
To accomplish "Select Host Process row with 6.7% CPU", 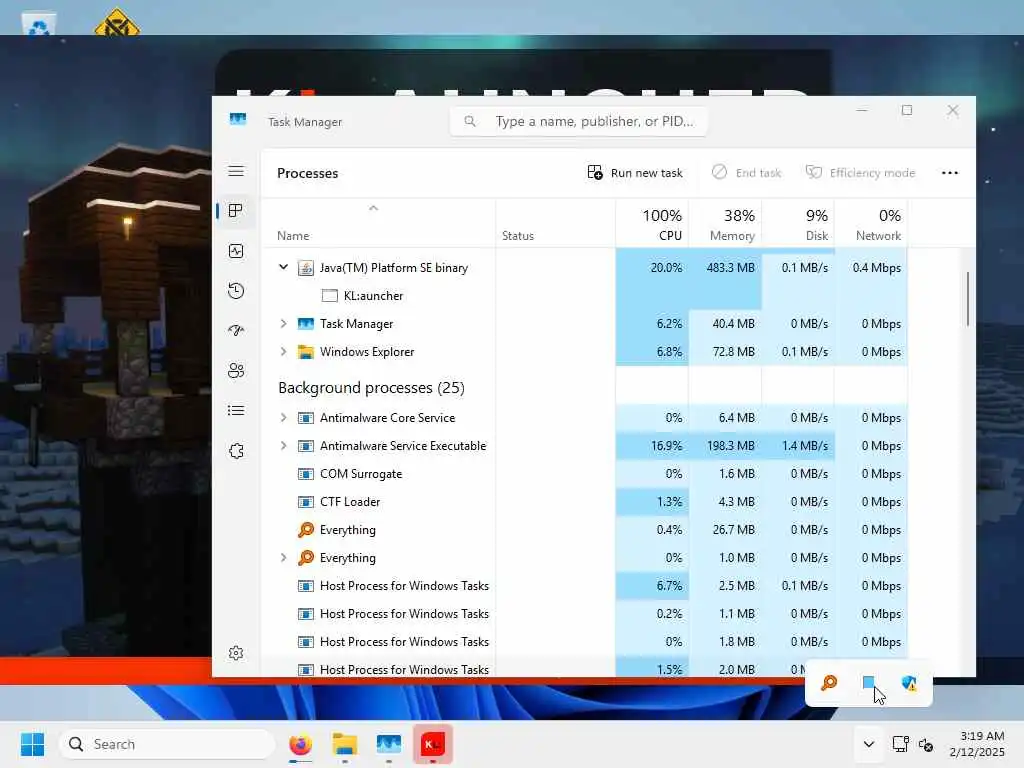I will [584, 586].
